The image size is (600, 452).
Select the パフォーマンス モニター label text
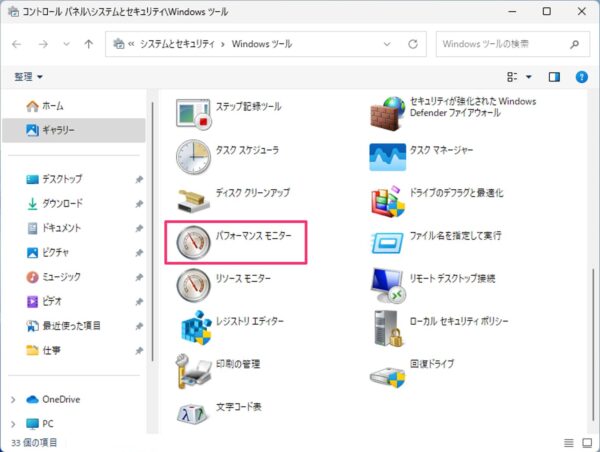click(x=253, y=236)
